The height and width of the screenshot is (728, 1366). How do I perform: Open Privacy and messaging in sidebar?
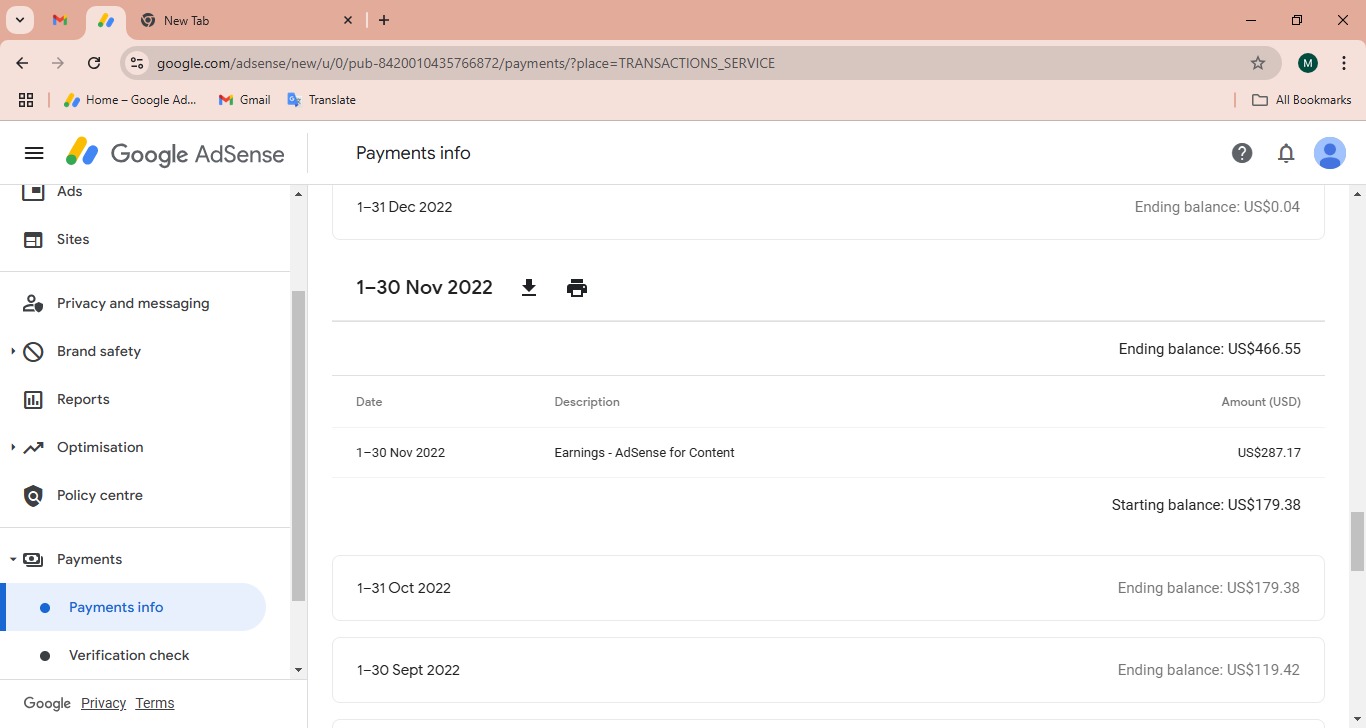pos(133,303)
